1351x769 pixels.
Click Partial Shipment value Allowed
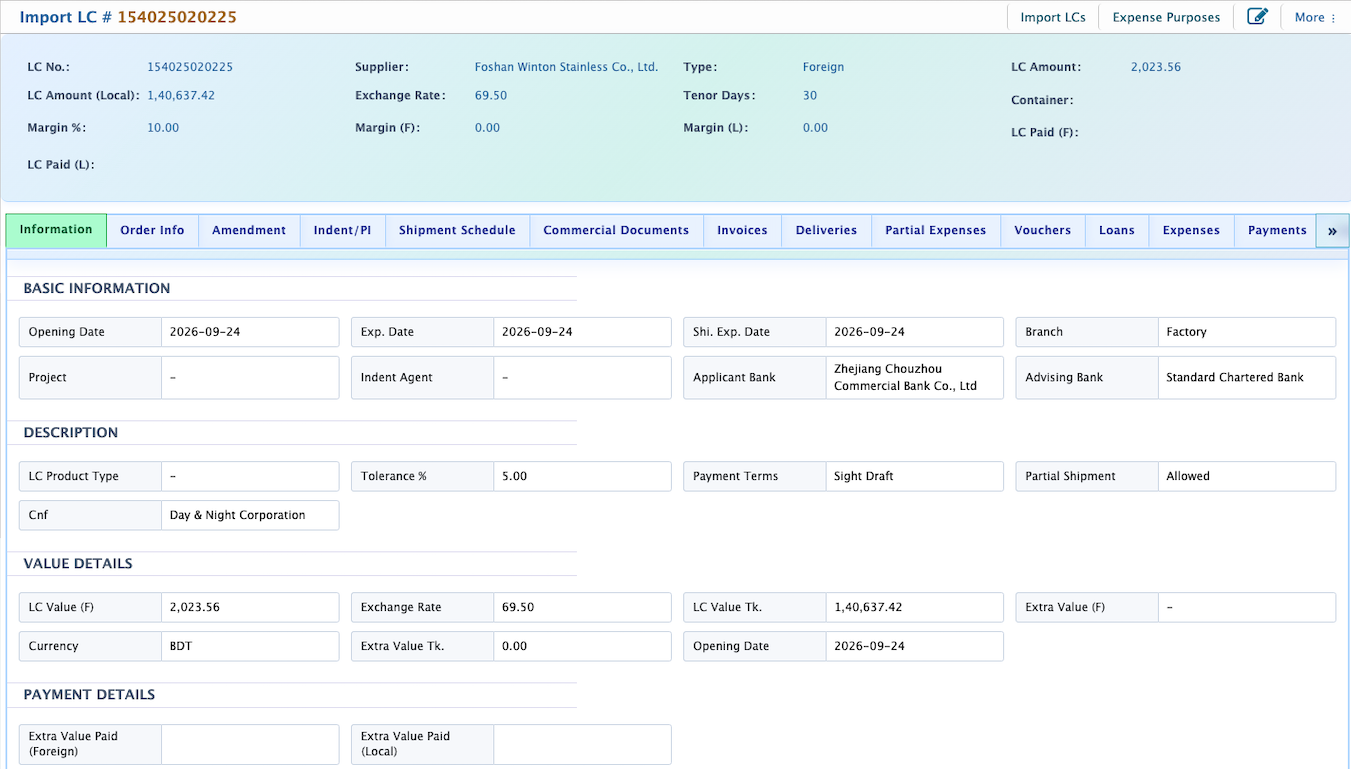click(x=1246, y=476)
